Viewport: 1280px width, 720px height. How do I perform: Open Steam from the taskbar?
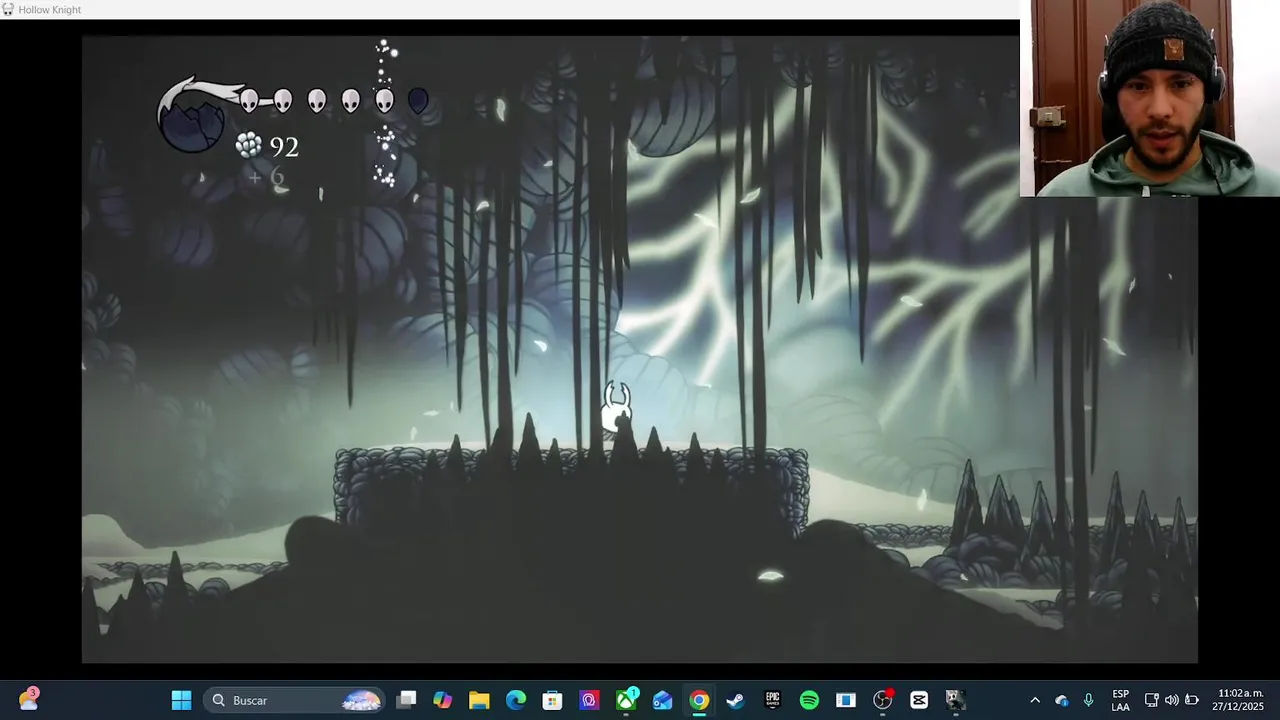point(736,700)
